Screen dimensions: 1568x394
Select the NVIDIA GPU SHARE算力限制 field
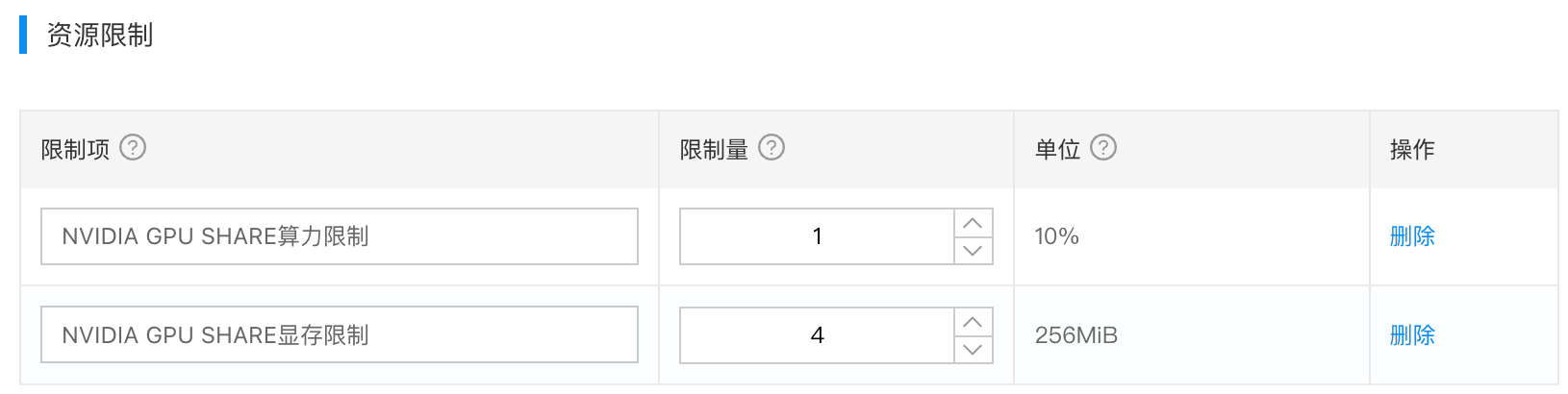click(x=340, y=236)
